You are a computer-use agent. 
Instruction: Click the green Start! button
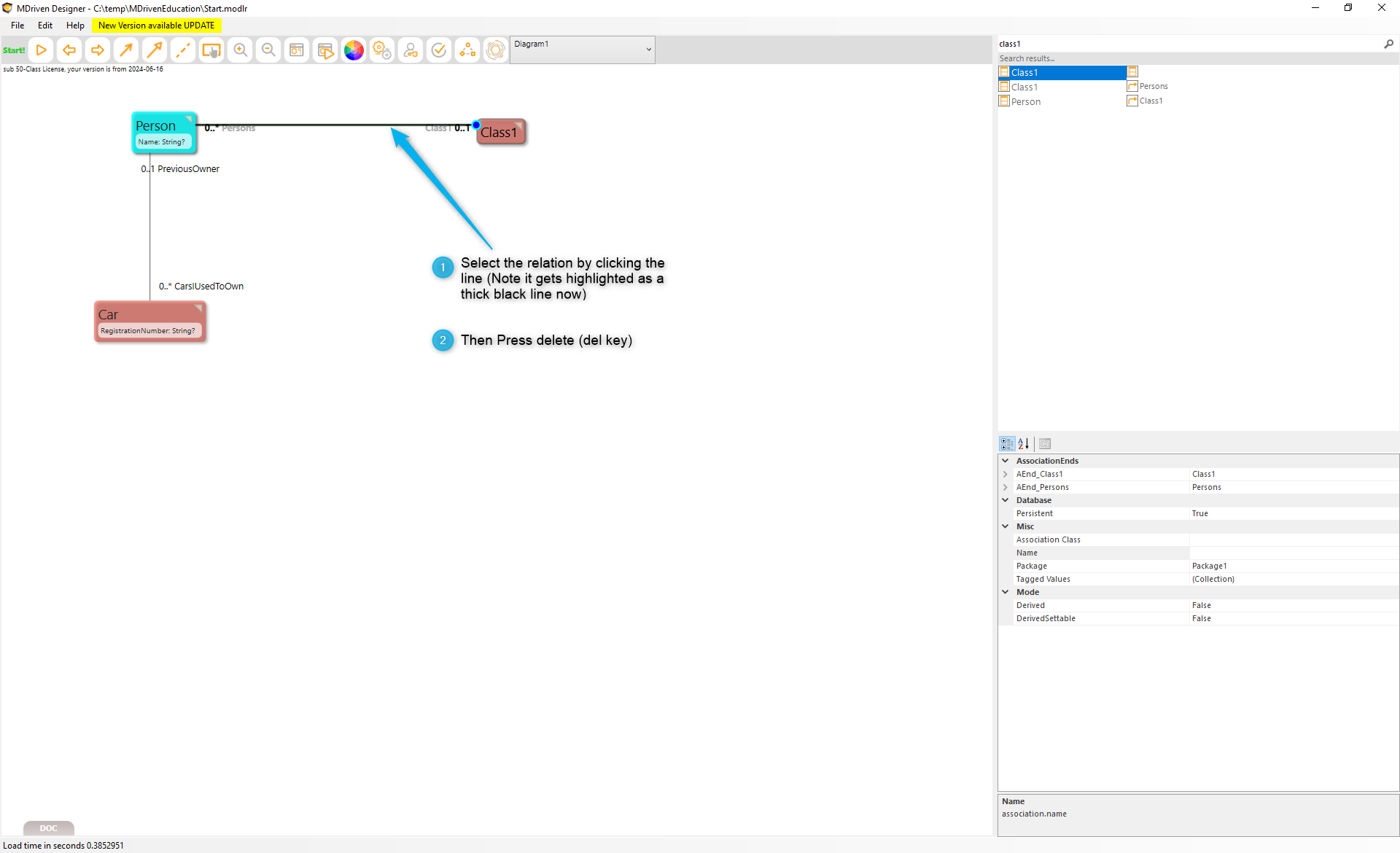(x=14, y=50)
